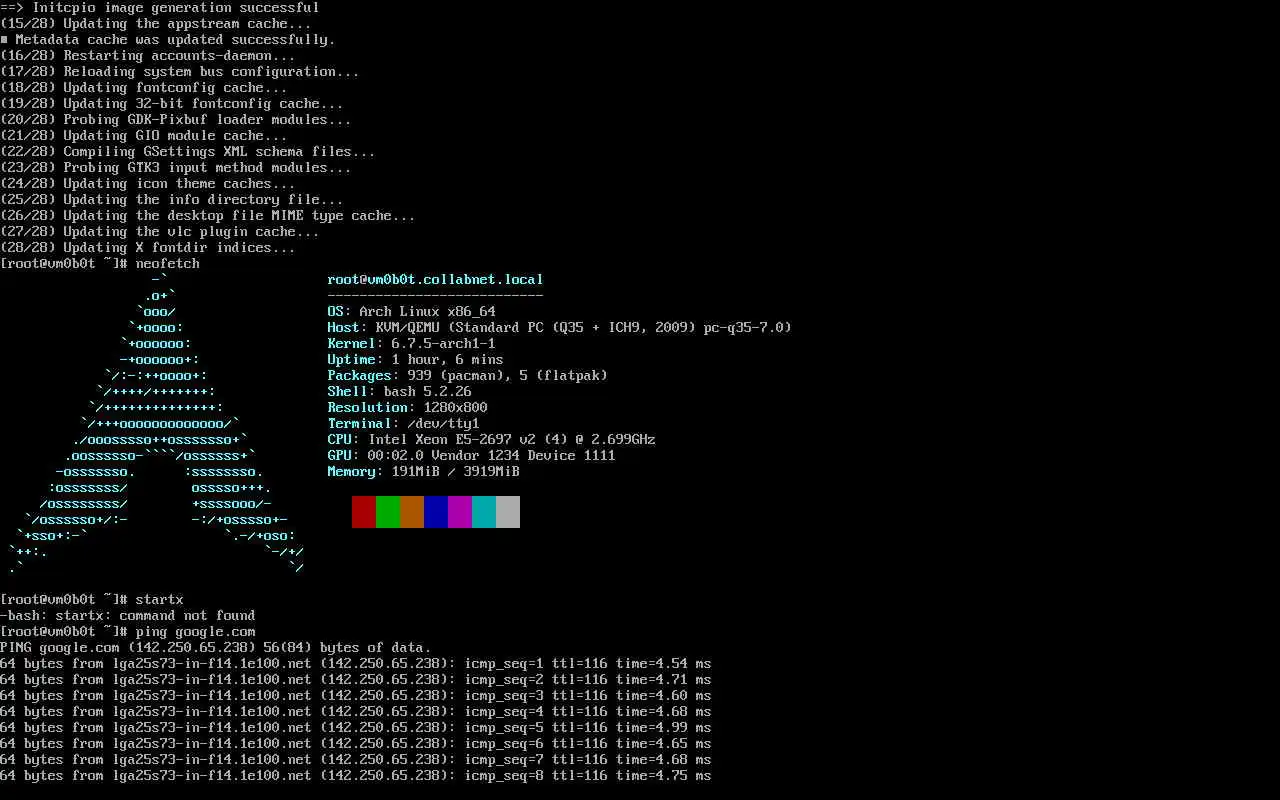This screenshot has width=1280, height=800.
Task: Click '(28/28) Updating X fontdir indices...' line
Action: tap(148, 248)
